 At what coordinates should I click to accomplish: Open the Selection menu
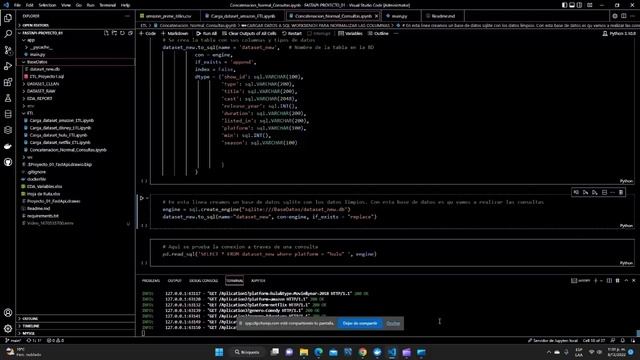click(47, 5)
